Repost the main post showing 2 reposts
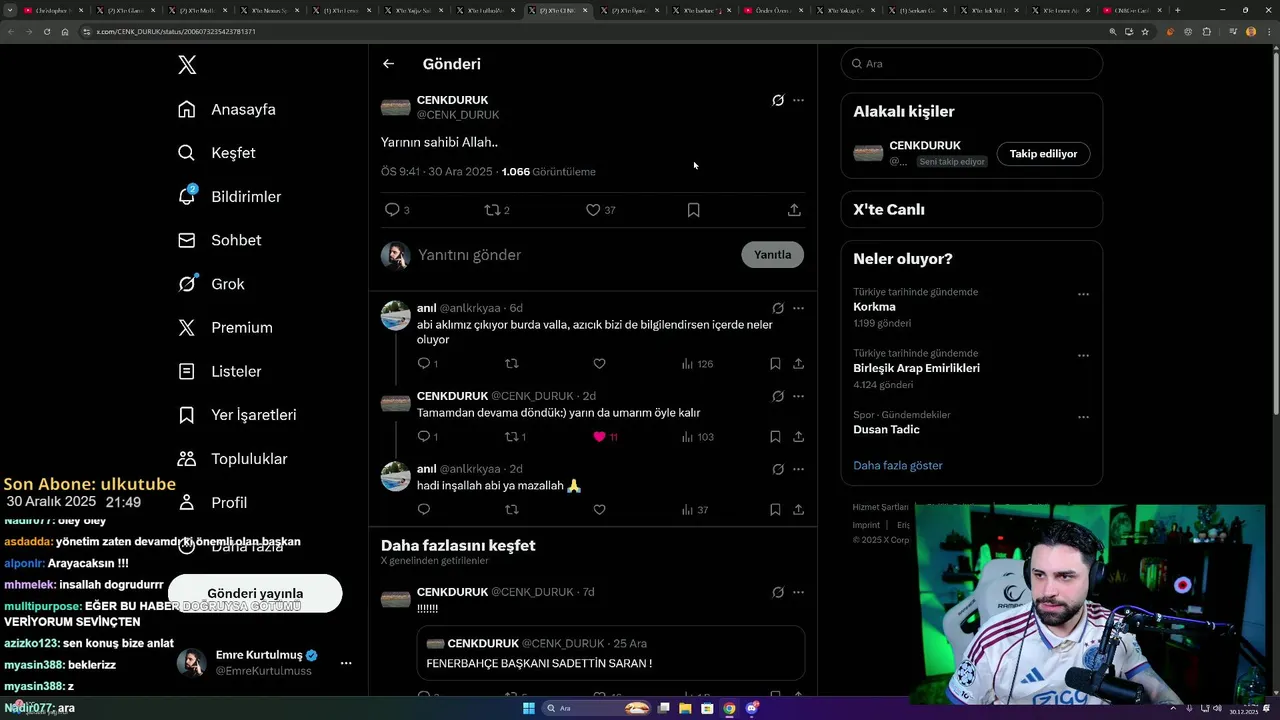The width and height of the screenshot is (1280, 720). [x=497, y=210]
